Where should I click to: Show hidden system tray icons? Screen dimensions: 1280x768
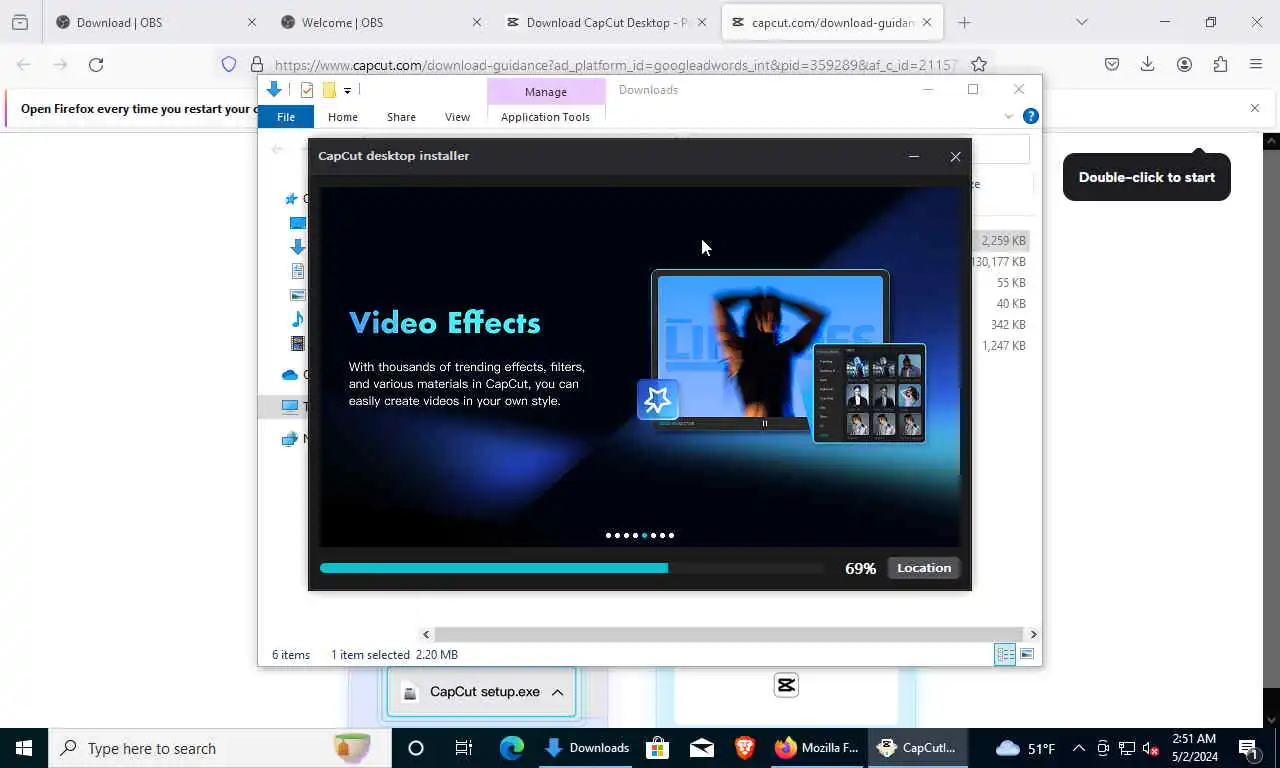(1079, 748)
